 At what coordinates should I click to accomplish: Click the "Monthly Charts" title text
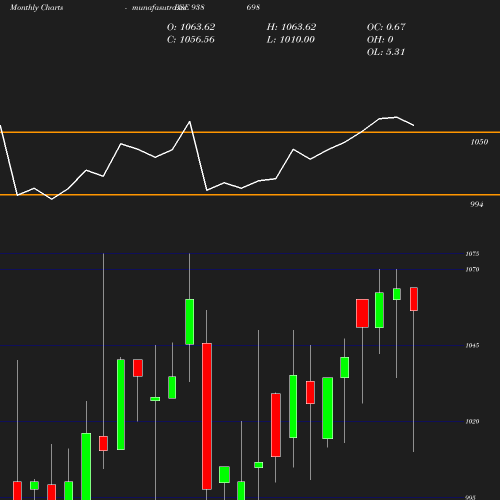tap(37, 7)
